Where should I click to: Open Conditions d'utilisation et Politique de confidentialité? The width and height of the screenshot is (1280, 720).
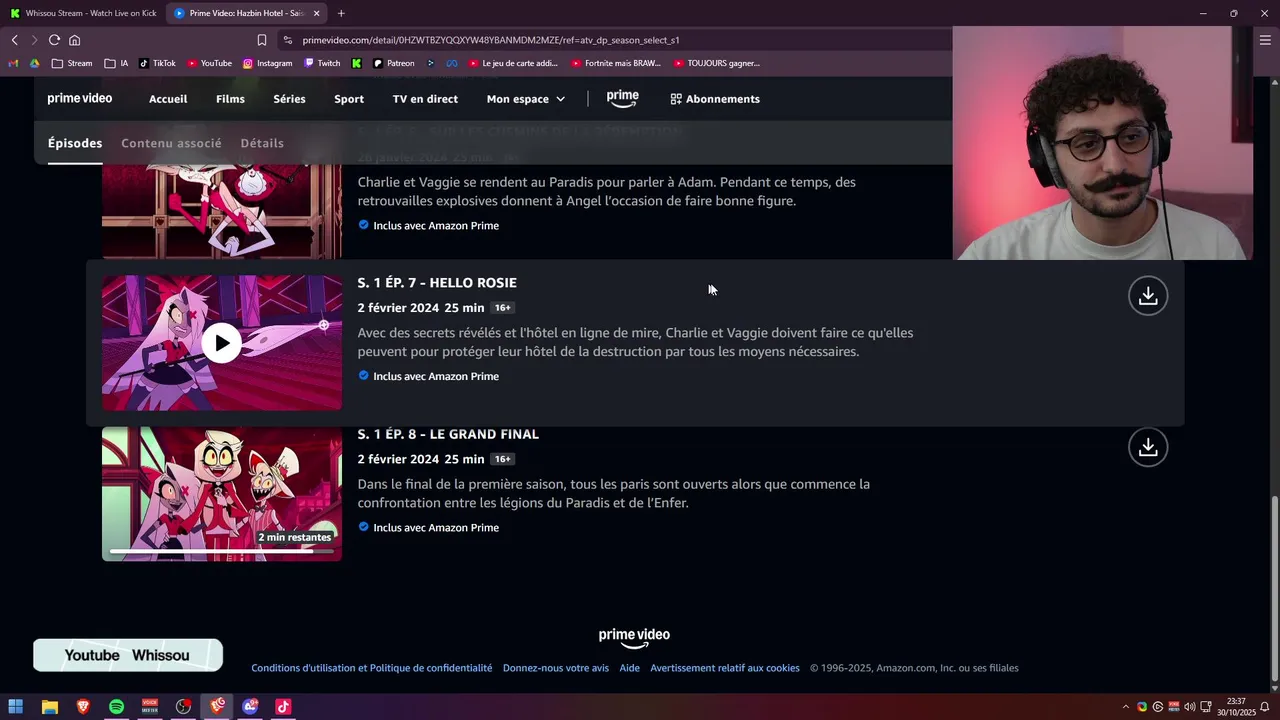pyautogui.click(x=372, y=668)
